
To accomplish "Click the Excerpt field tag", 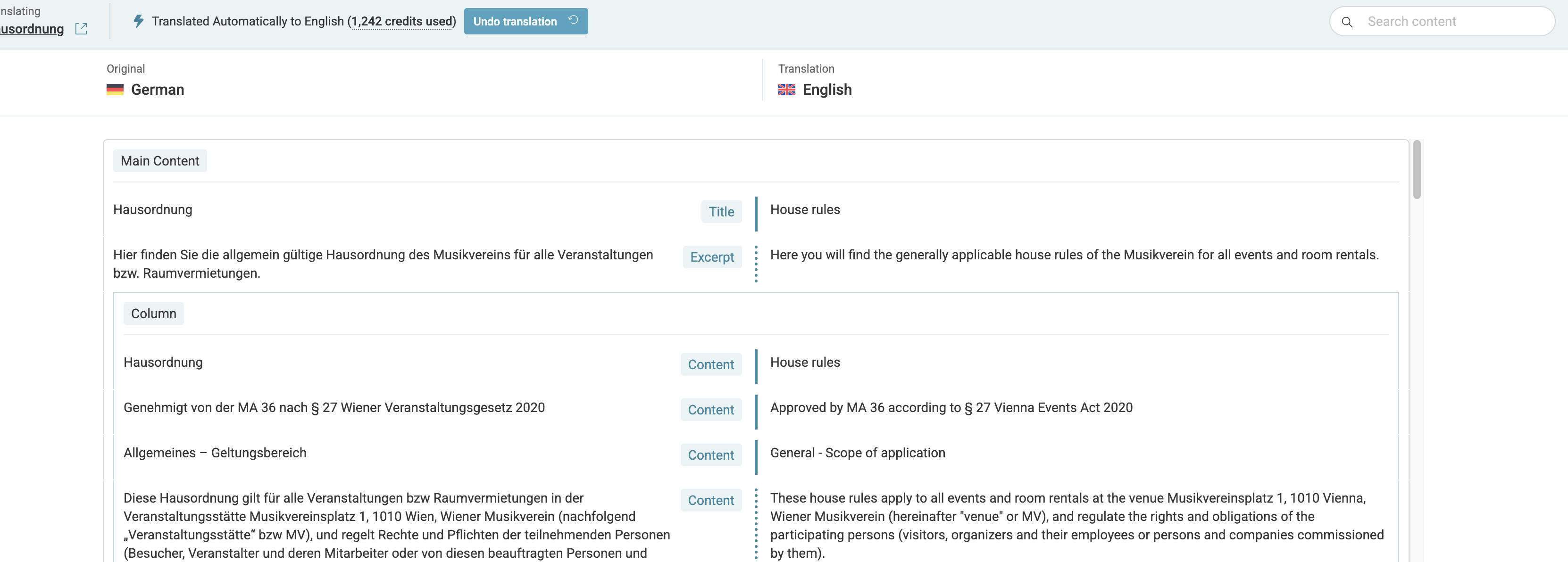I will tap(712, 256).
